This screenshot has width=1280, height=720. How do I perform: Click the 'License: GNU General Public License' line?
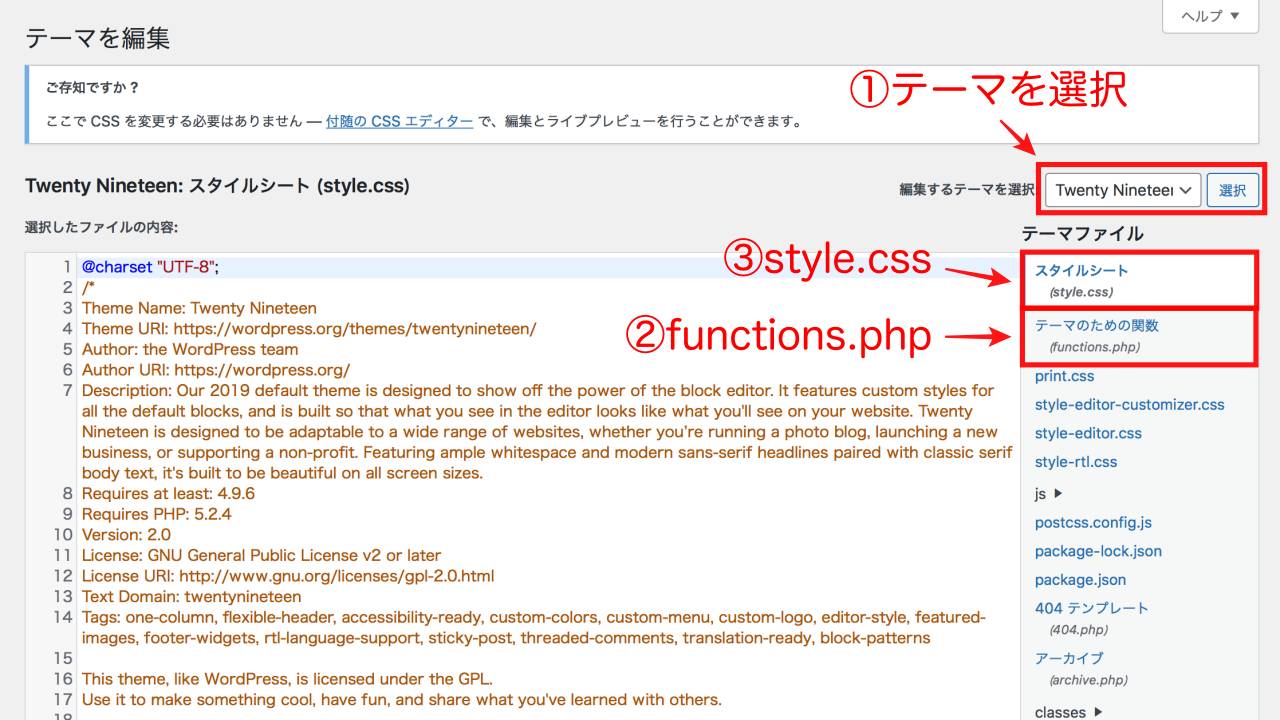[x=261, y=555]
